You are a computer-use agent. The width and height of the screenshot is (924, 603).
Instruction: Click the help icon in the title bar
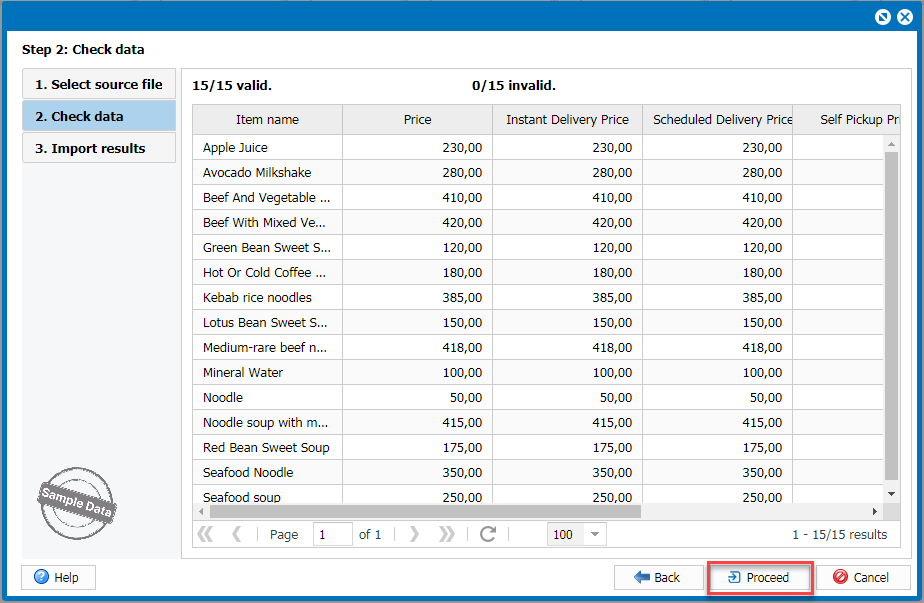[883, 17]
